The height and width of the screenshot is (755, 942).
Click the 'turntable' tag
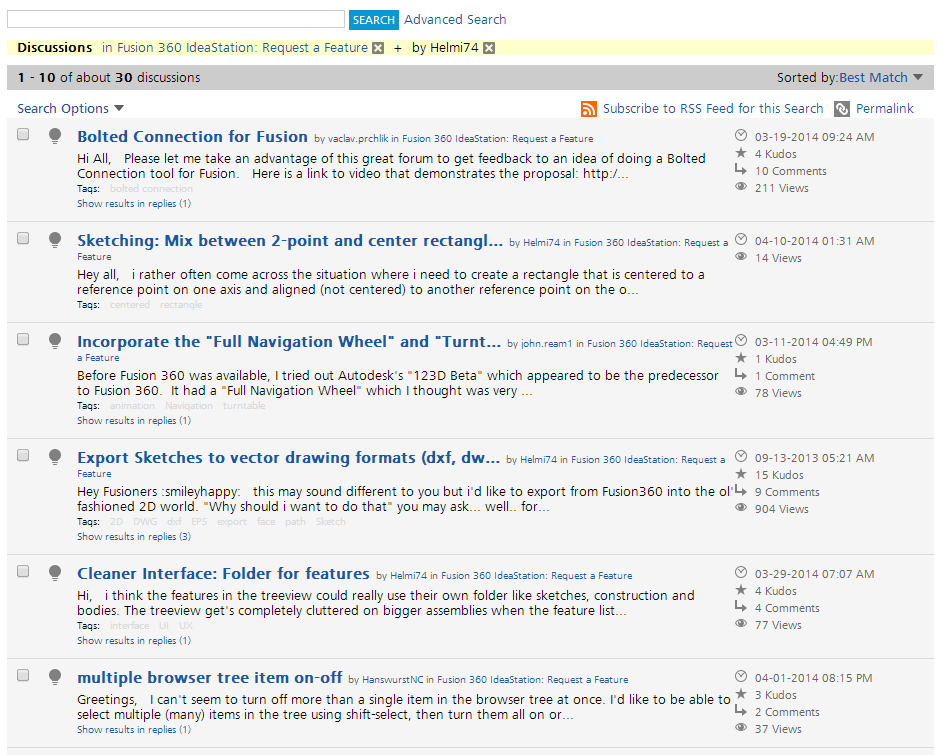(x=244, y=405)
